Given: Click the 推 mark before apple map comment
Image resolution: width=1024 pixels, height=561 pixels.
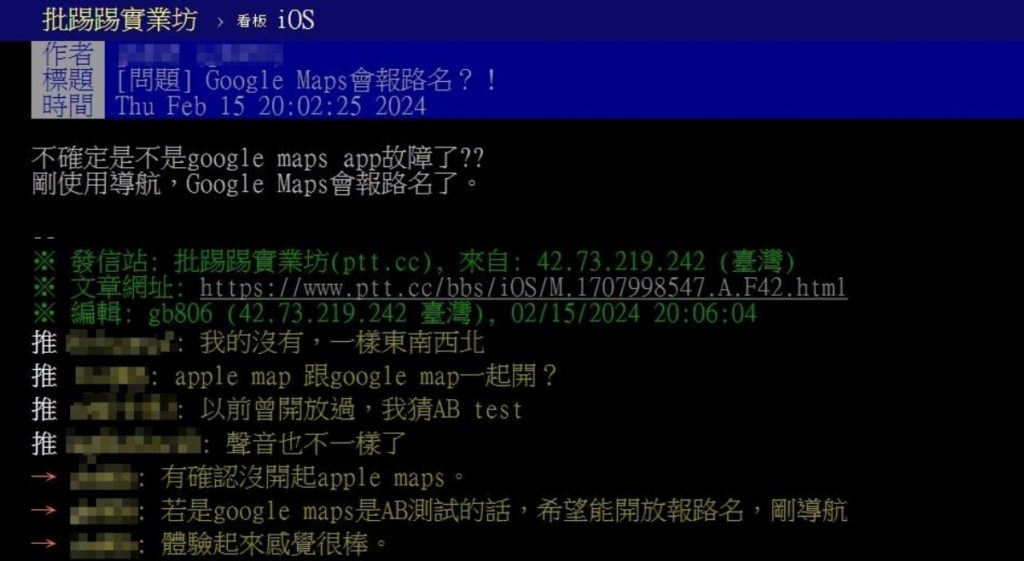Looking at the screenshot, I should point(44,376).
